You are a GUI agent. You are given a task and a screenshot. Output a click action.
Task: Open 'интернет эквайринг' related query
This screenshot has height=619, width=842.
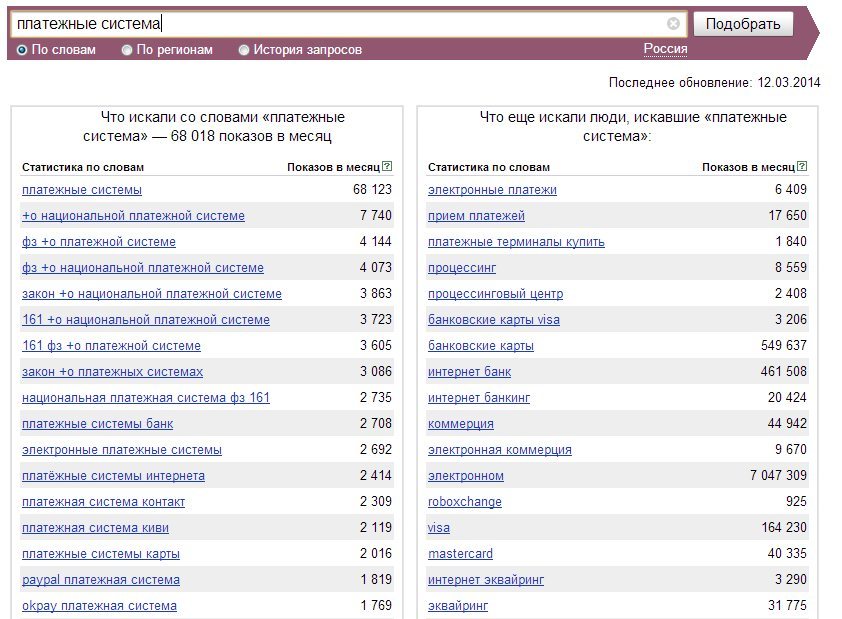point(486,580)
